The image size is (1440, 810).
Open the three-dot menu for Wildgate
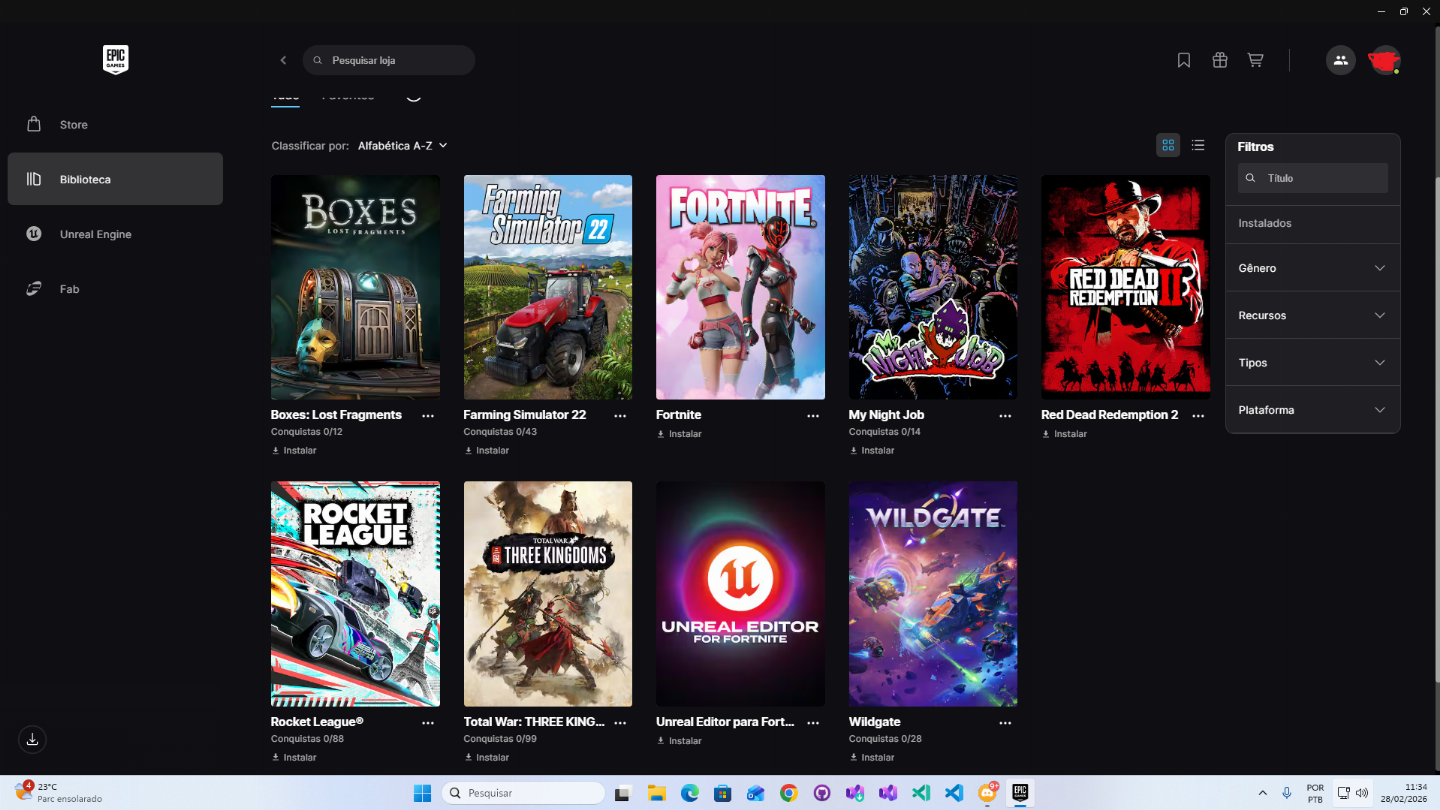point(1005,722)
